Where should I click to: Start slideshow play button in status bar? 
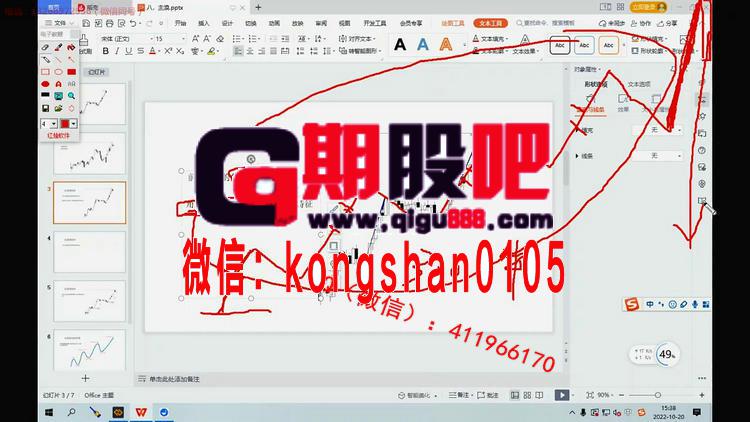tap(562, 395)
